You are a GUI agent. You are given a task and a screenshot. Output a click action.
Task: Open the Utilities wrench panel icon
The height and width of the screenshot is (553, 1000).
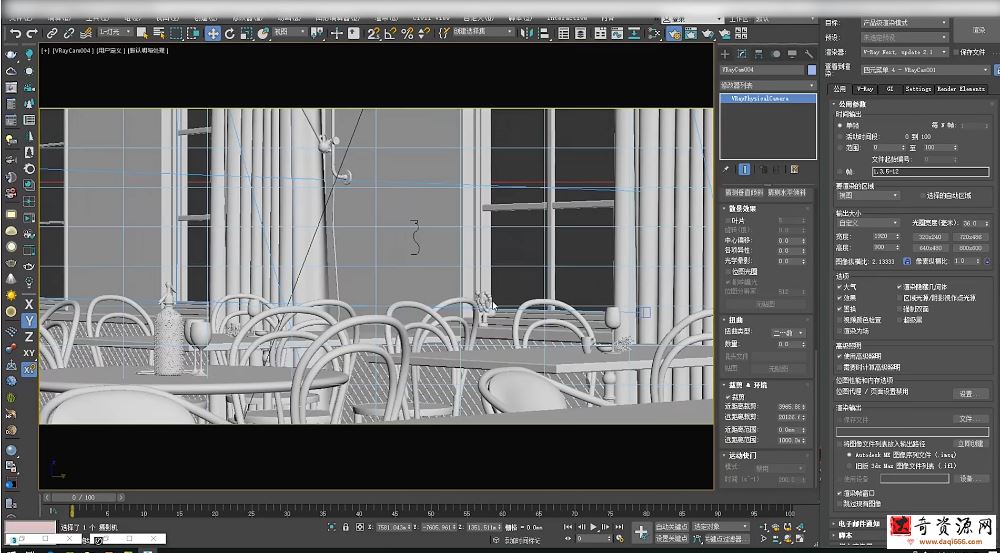808,53
